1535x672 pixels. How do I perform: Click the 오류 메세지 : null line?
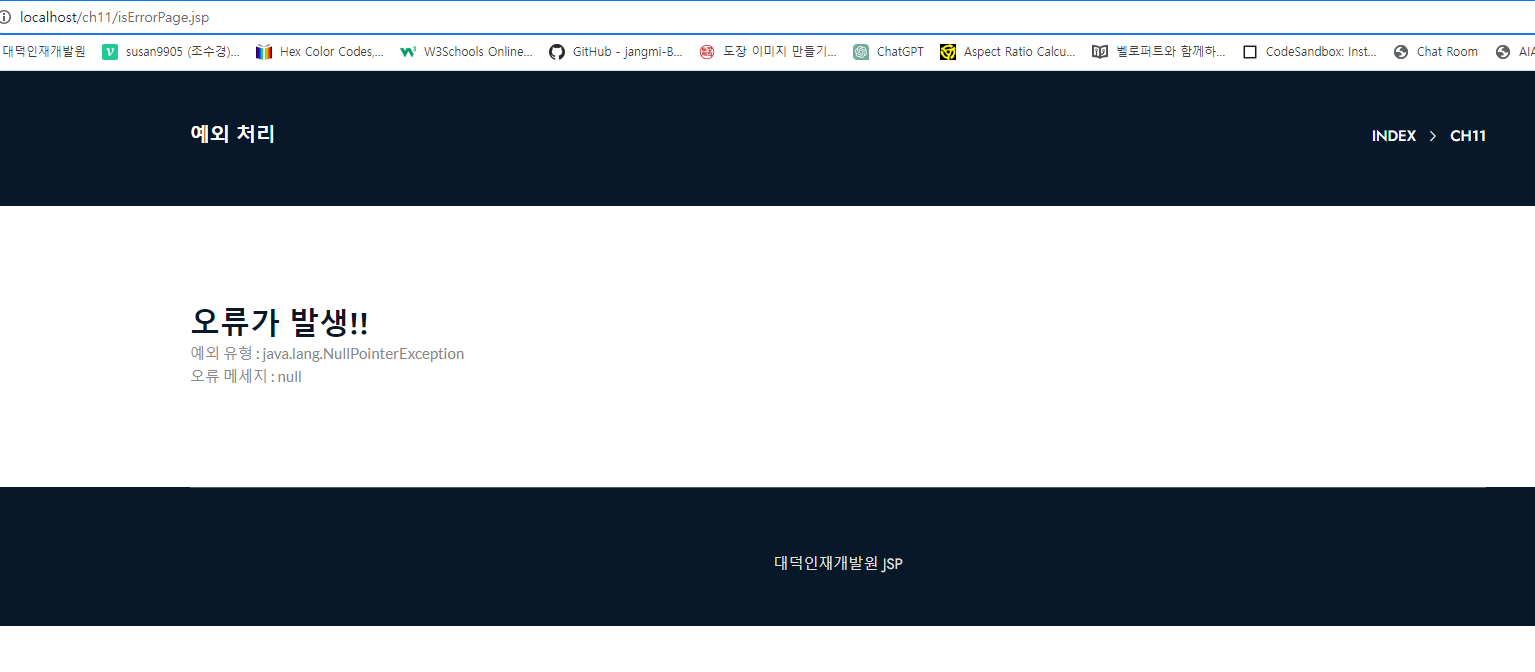pos(246,376)
